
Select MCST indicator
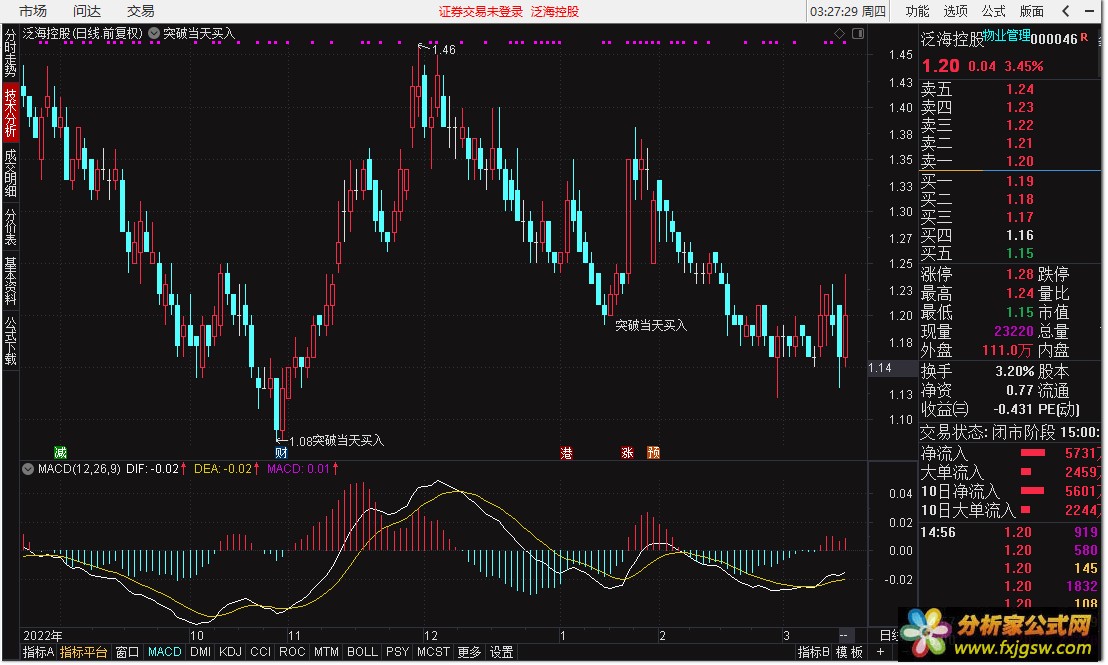pyautogui.click(x=433, y=652)
